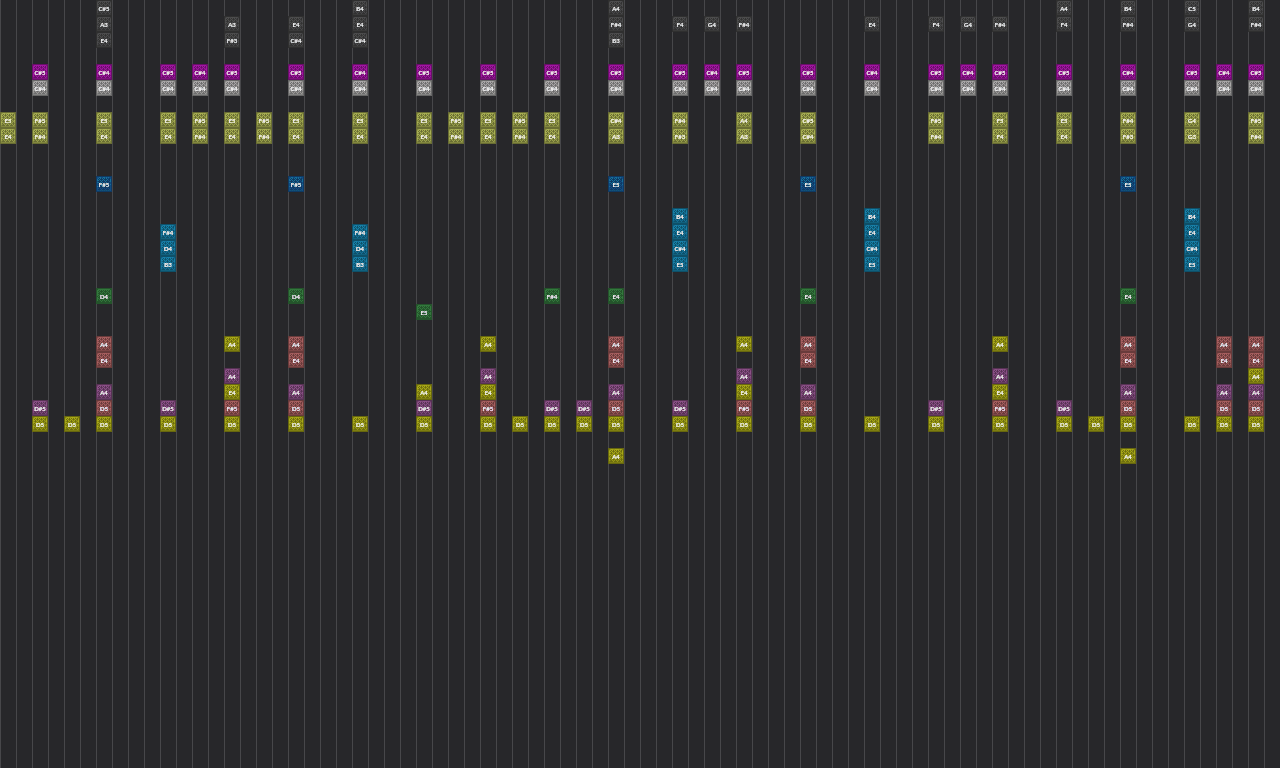This screenshot has width=1280, height=768.
Task: Select the rightmost magenta C#5 note
Action: point(1256,72)
